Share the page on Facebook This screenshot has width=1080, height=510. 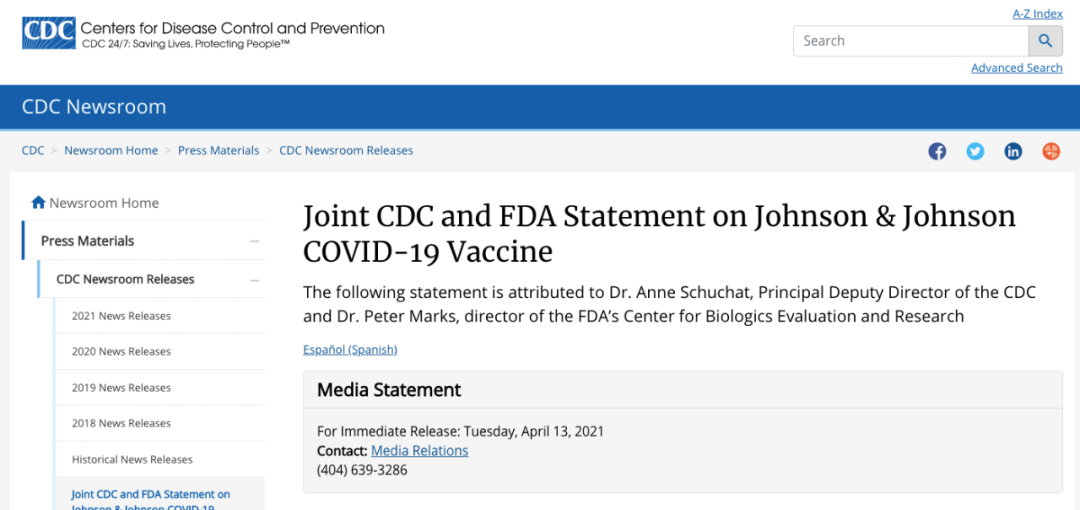point(937,152)
